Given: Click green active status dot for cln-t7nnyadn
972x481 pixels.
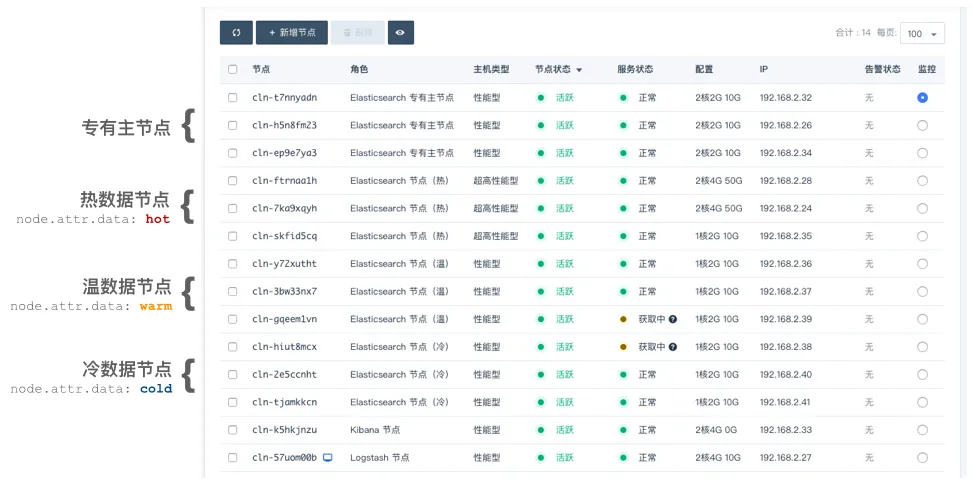Looking at the screenshot, I should [541, 98].
